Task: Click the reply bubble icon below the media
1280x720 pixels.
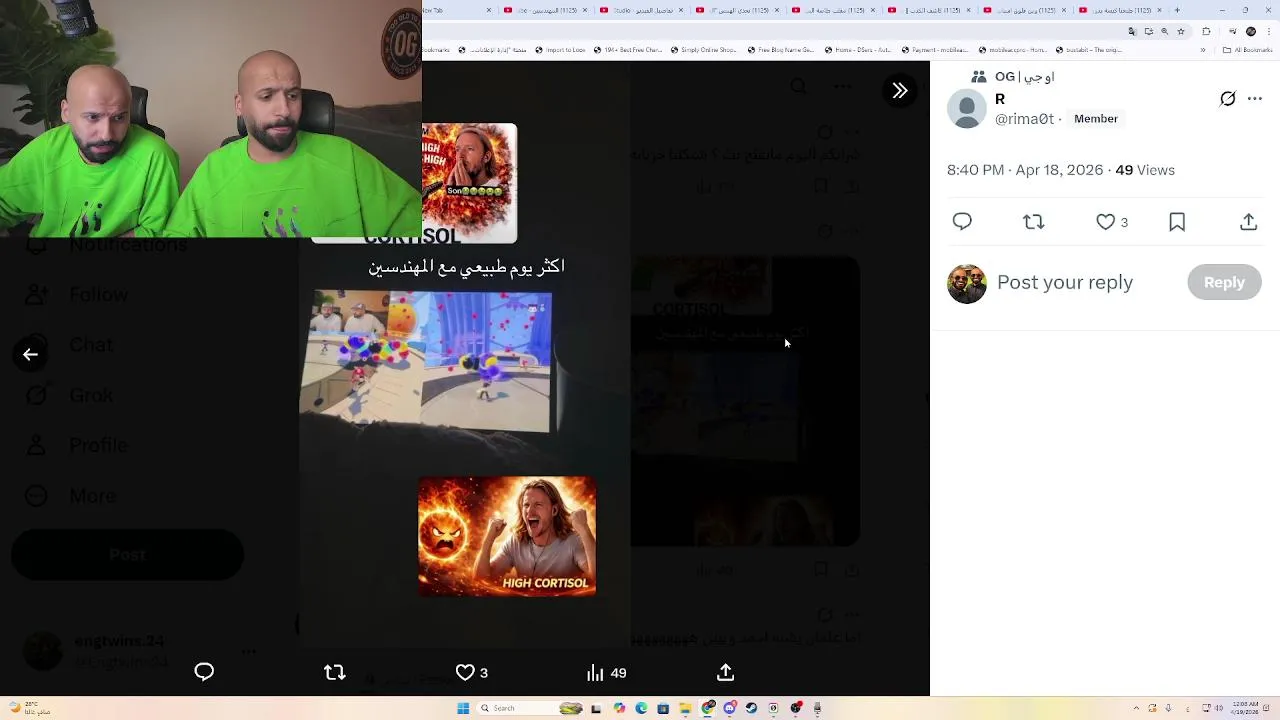Action: (x=204, y=672)
